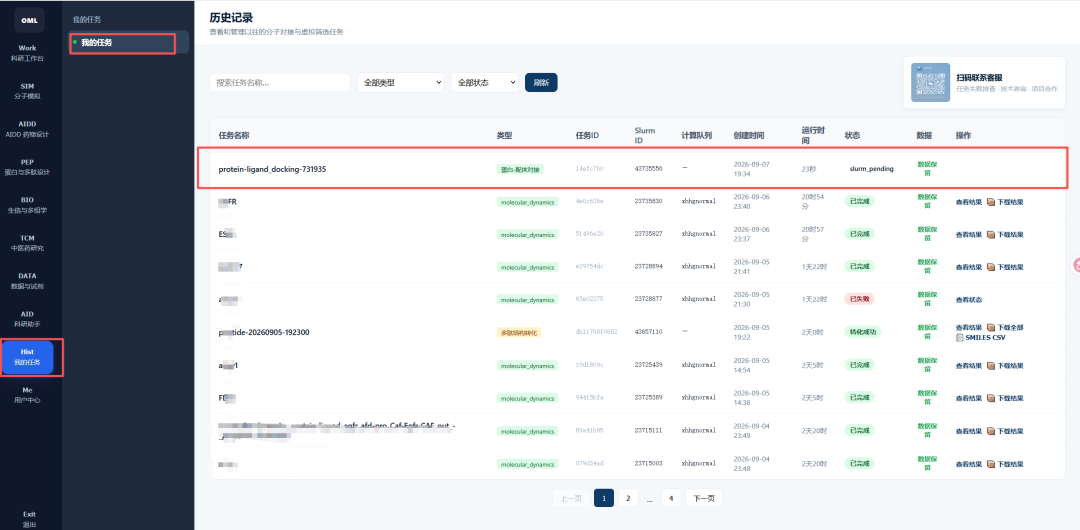This screenshot has width=1080, height=530.
Task: Download results for Slurm job 23725439
Action: coord(1005,365)
